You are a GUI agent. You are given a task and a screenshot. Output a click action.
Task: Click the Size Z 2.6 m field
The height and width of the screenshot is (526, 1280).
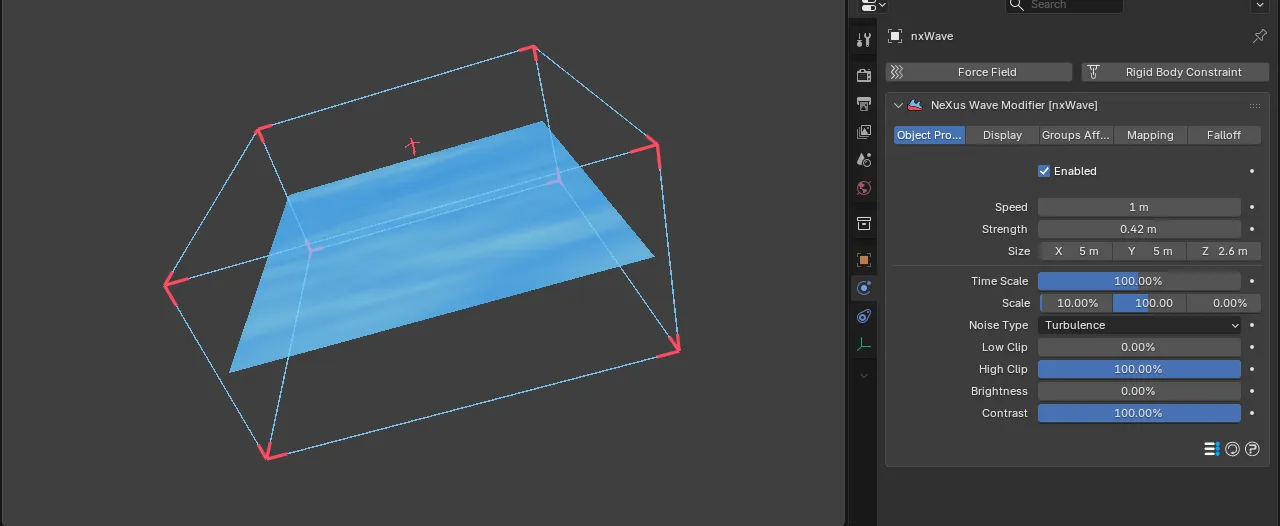[x=1224, y=251]
